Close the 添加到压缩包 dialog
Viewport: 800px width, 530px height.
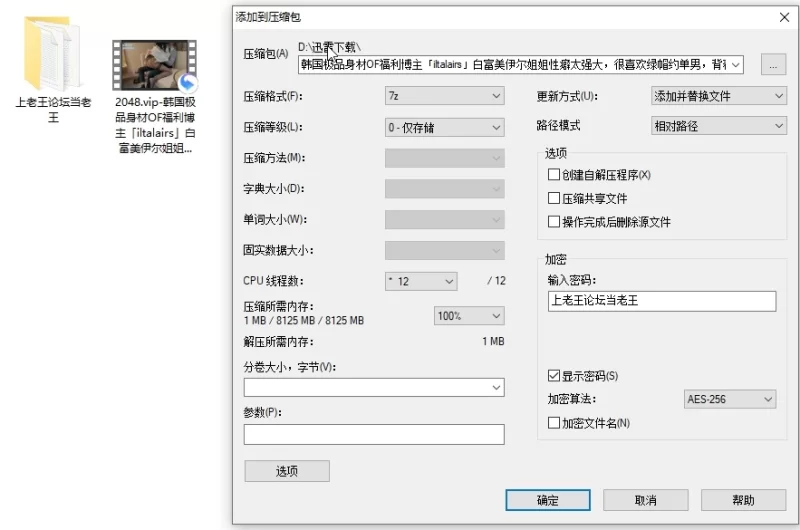[x=783, y=17]
